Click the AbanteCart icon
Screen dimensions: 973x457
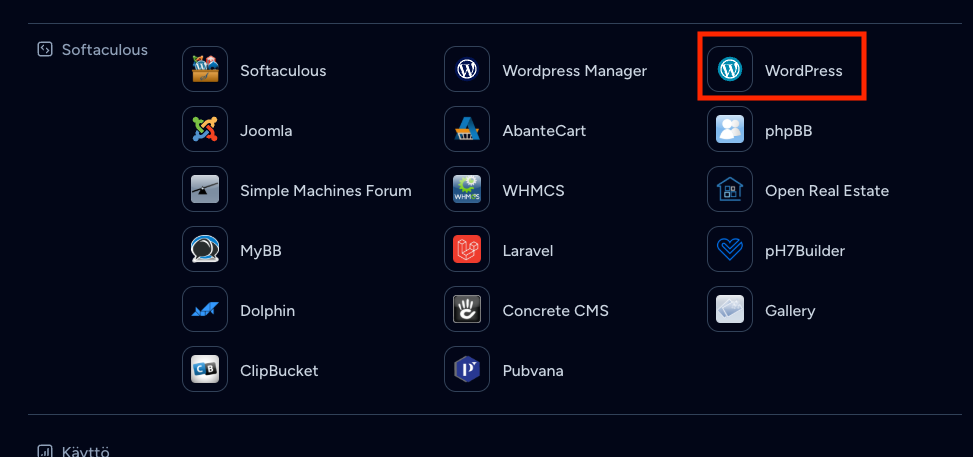click(467, 129)
